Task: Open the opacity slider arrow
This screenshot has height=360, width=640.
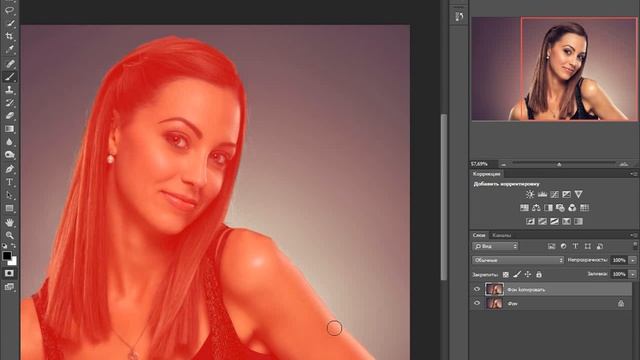Action: click(633, 260)
